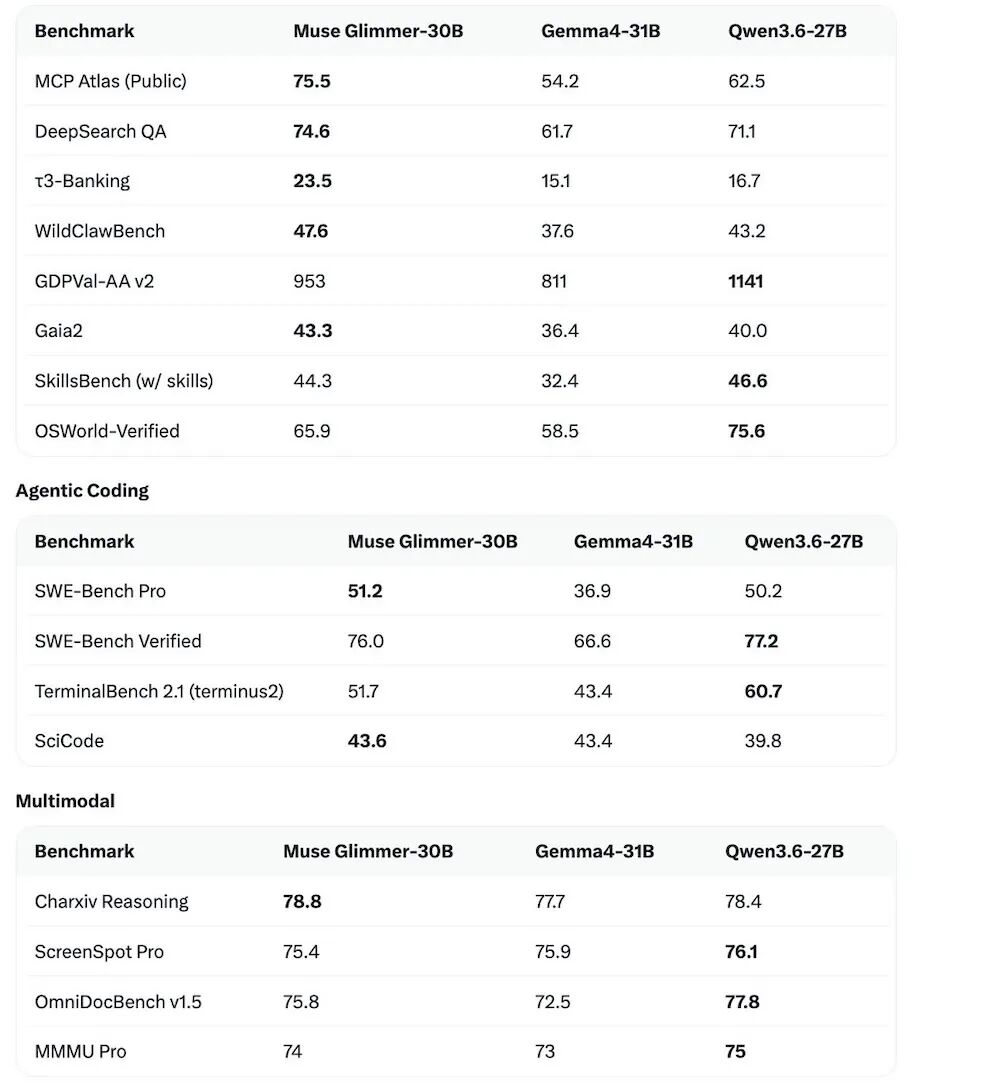The image size is (1000, 1090).
Task: Select the 75.5 score for MCP Atlas
Action: [x=311, y=81]
